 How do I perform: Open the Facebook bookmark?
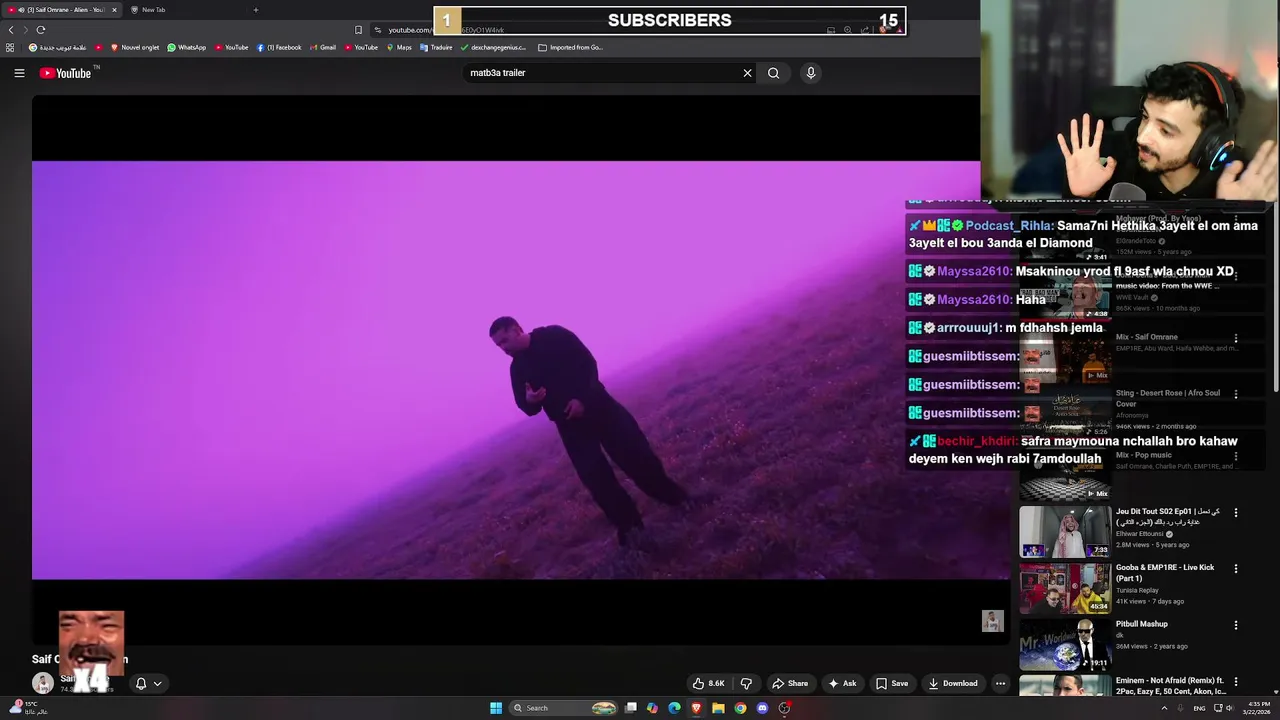click(279, 47)
